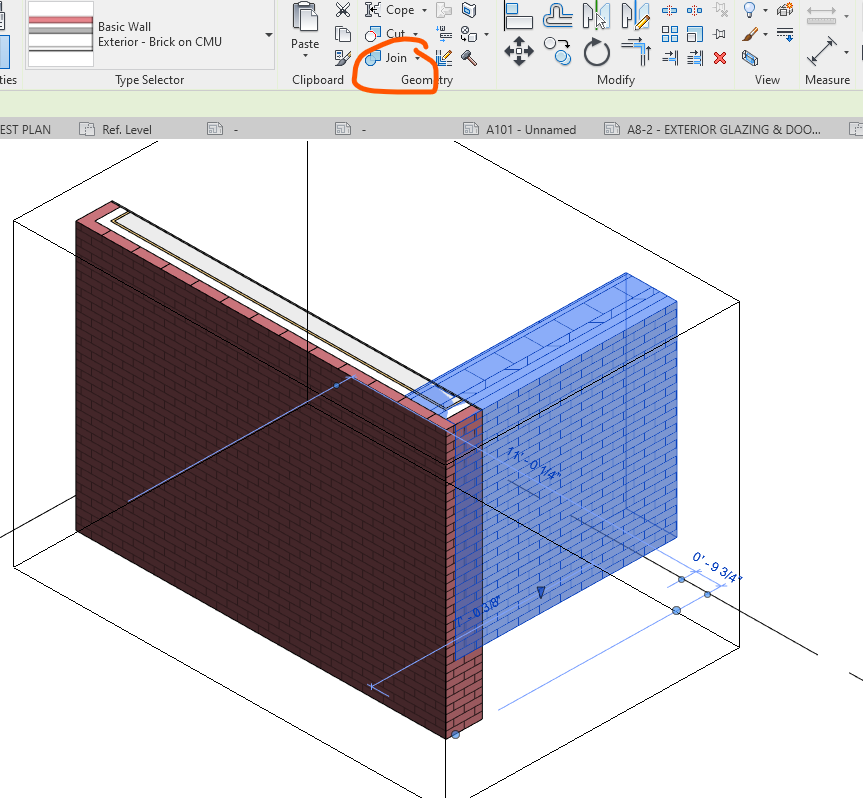Select the Demolish hammer tool
Screen dimensions: 863x798
click(x=466, y=57)
